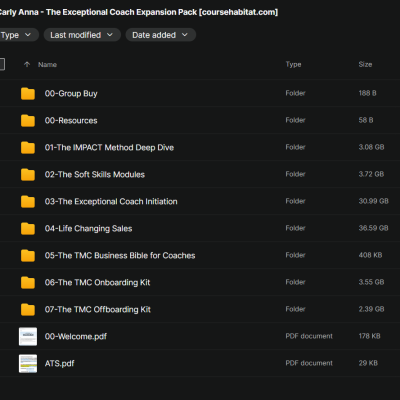Click folder icon for 01-The IMPACT Method Deep Dive
Viewport: 400px width, 400px height.
pyautogui.click(x=28, y=148)
